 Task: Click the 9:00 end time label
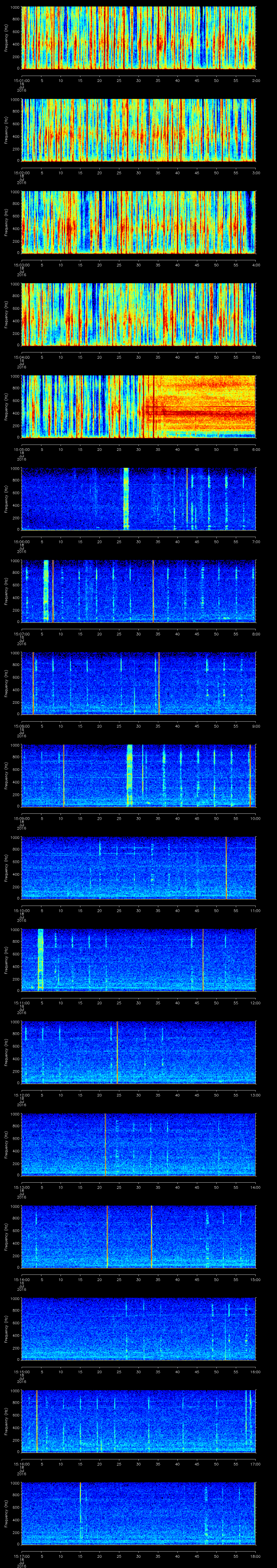point(256,726)
